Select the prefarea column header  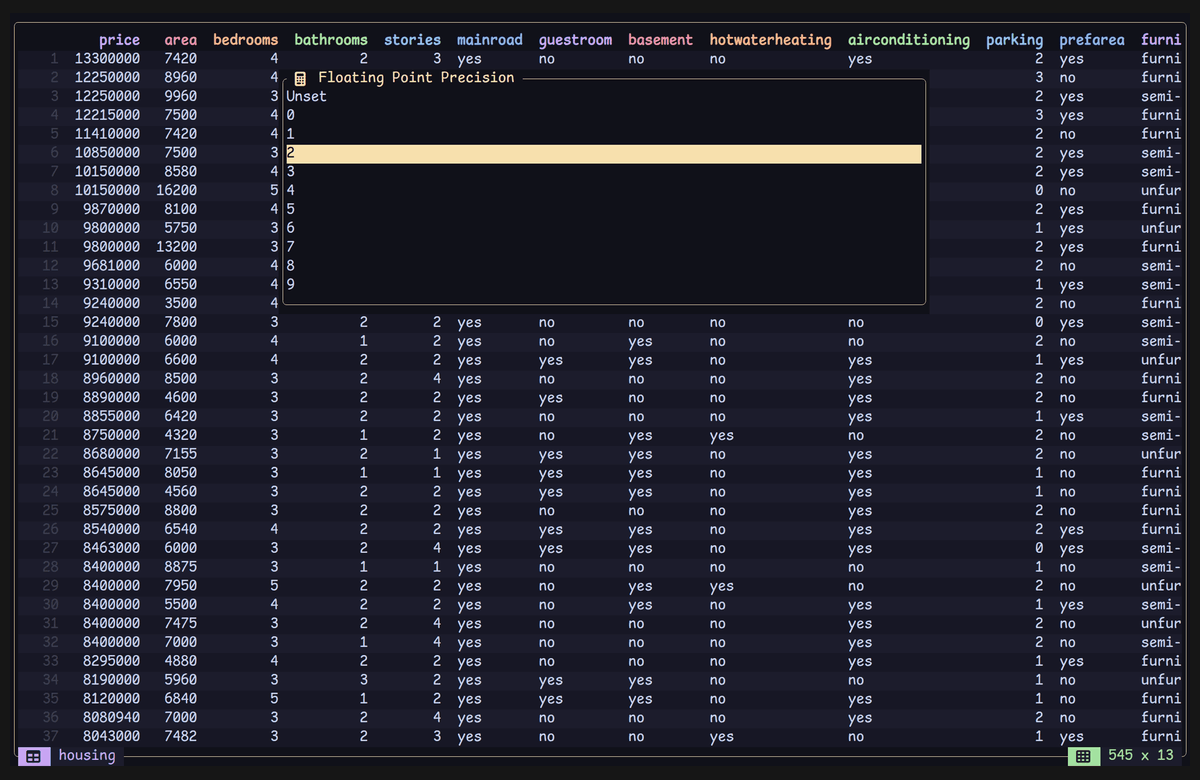1092,40
